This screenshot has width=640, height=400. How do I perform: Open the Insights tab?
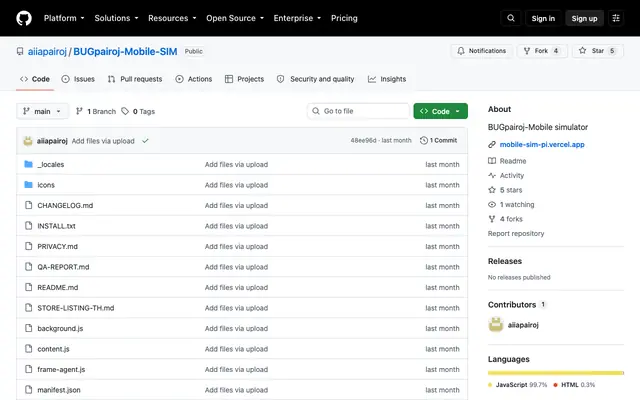coord(387,79)
